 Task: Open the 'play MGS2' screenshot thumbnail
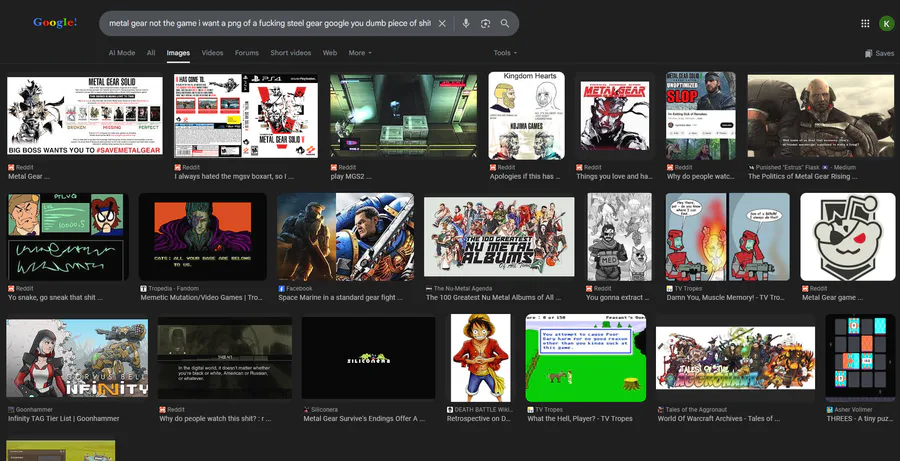pos(404,115)
